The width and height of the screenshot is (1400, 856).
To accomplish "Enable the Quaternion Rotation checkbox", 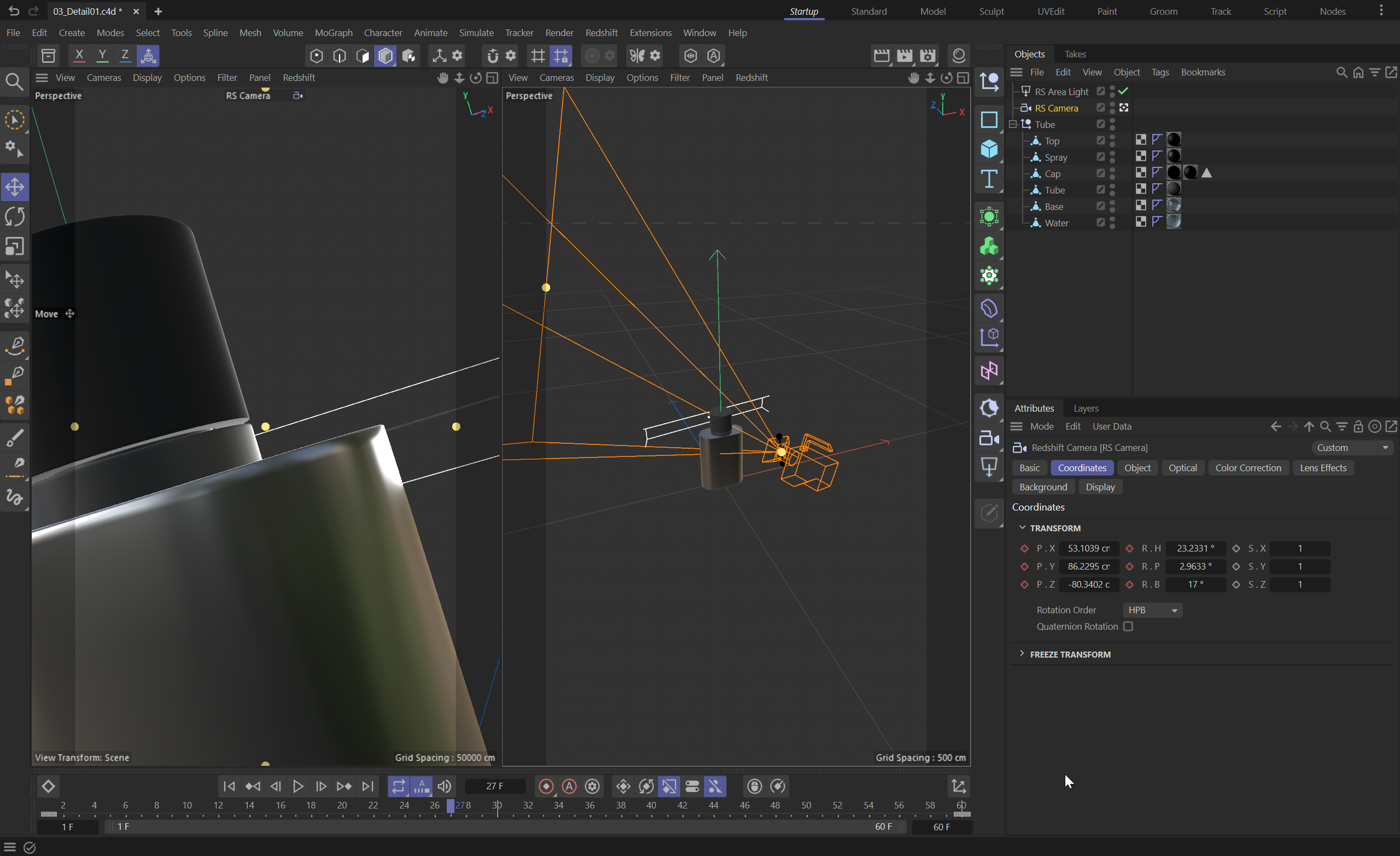I will click(x=1128, y=626).
